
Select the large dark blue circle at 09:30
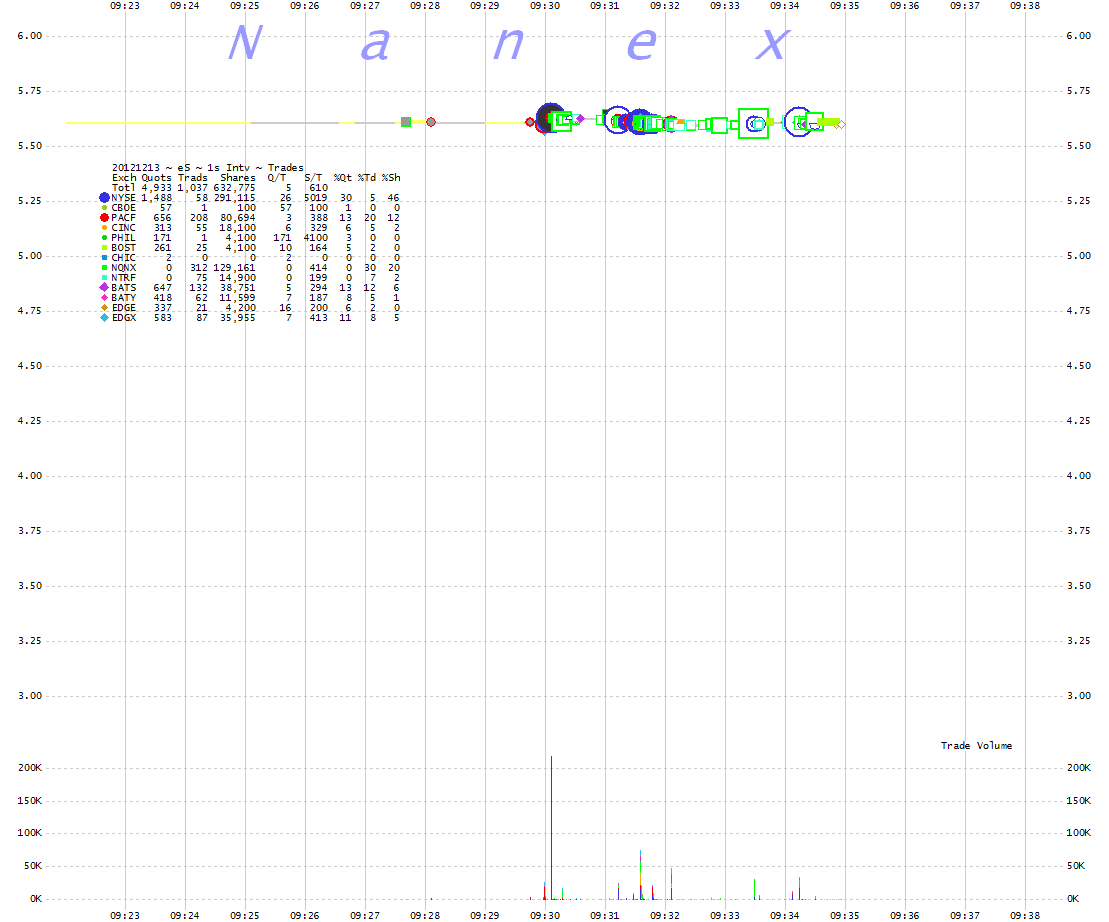(550, 118)
